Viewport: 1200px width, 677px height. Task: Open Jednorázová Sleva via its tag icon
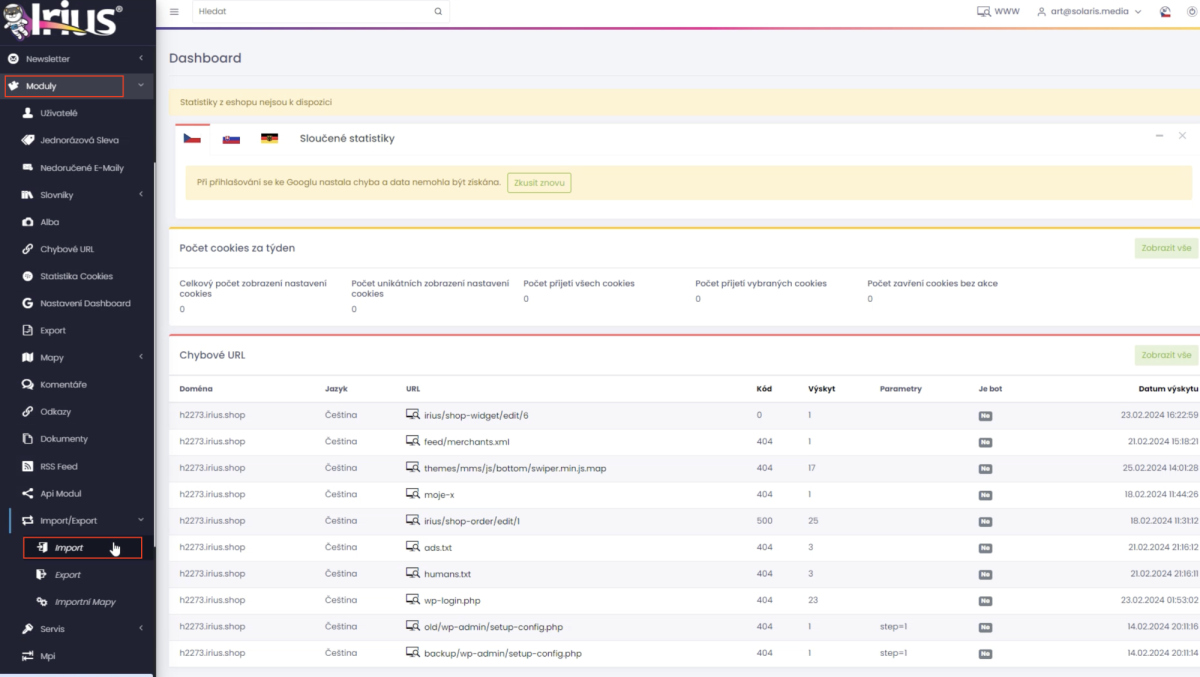point(28,140)
